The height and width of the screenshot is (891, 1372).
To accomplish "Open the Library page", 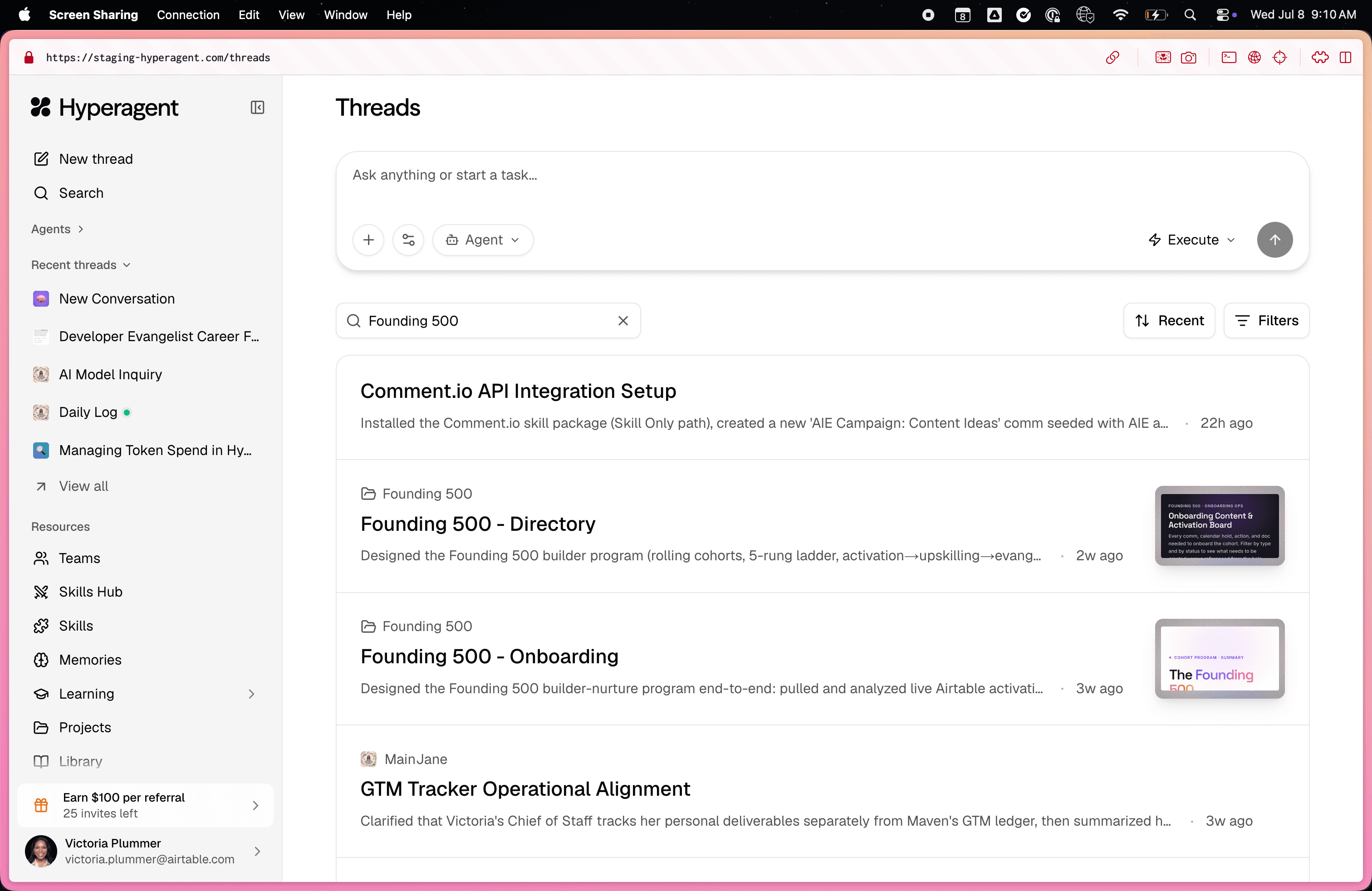I will 145,761.
